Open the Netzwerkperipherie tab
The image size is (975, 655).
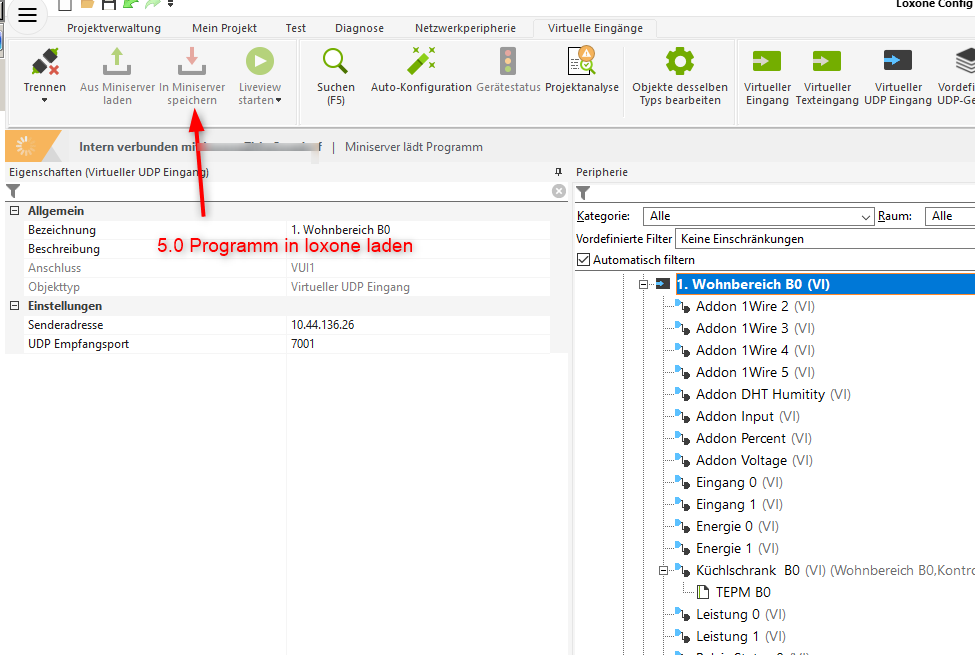pyautogui.click(x=465, y=28)
